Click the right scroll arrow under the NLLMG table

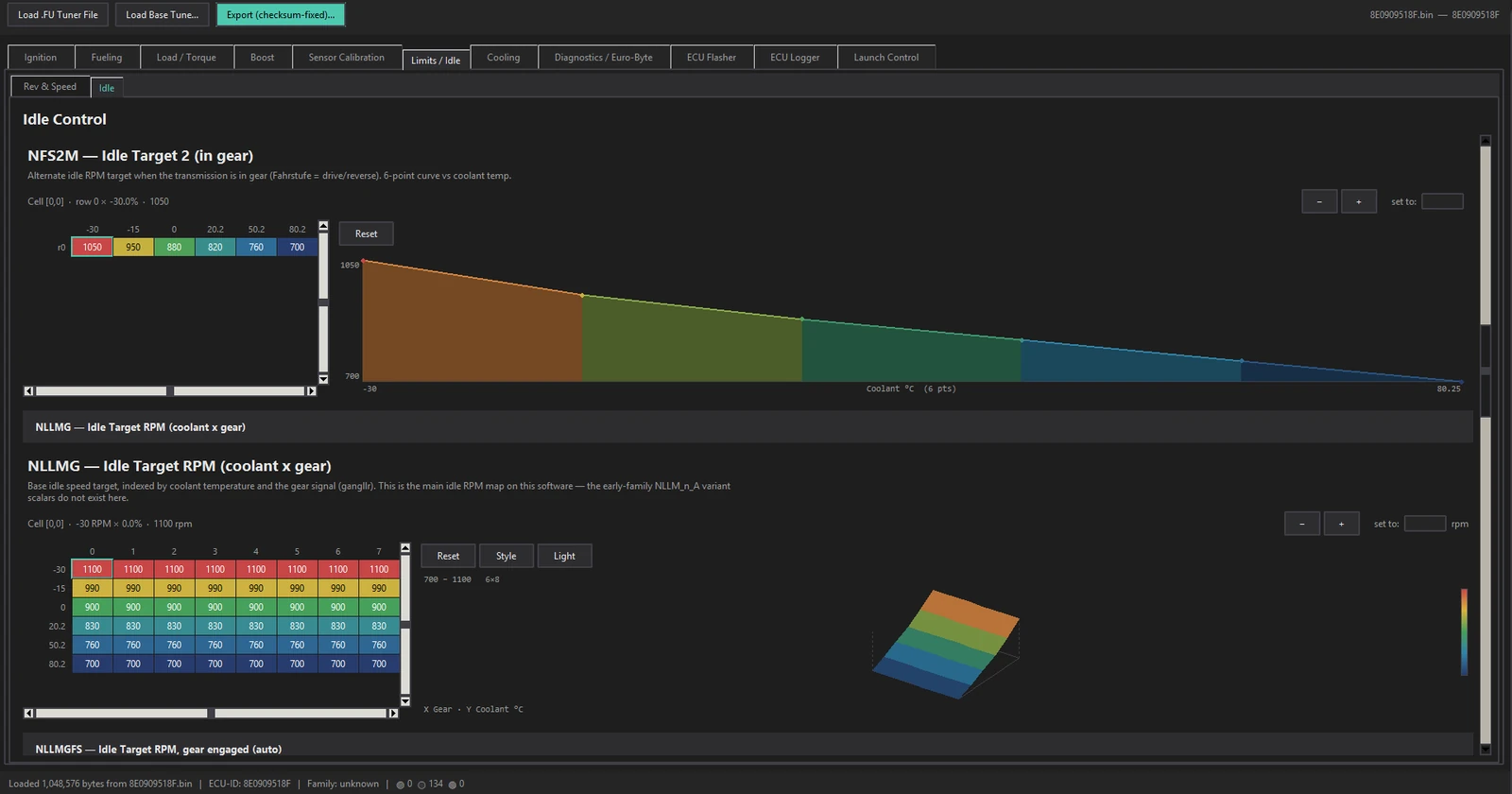tap(393, 713)
